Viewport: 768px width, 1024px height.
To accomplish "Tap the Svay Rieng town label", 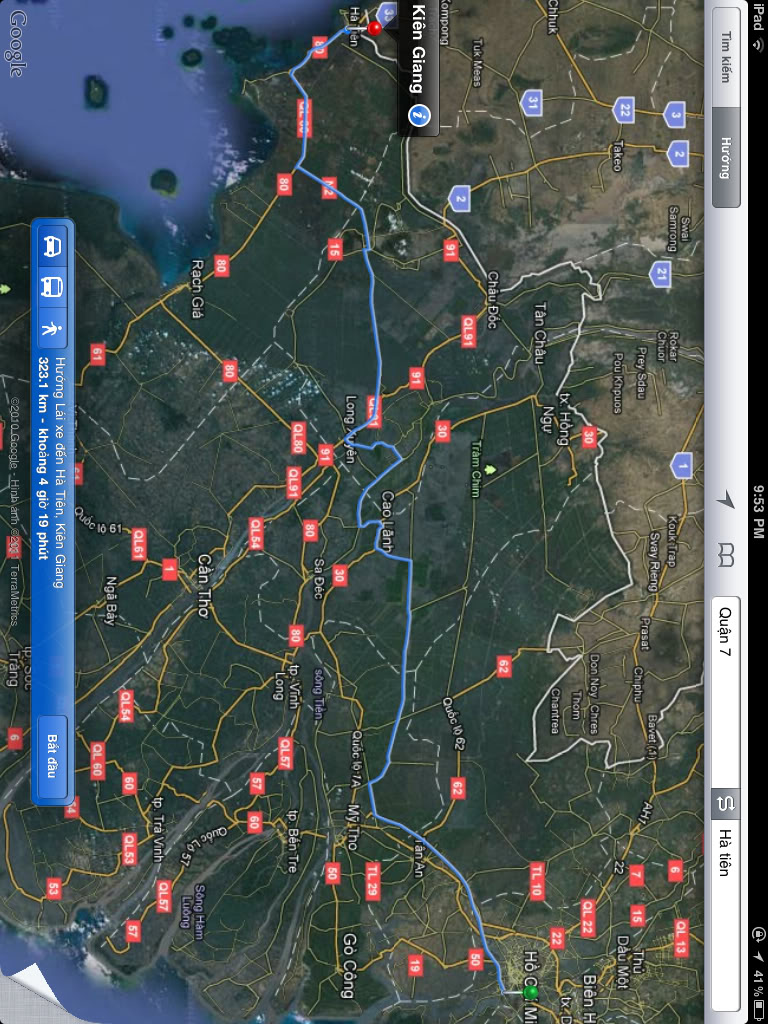I will click(x=654, y=562).
